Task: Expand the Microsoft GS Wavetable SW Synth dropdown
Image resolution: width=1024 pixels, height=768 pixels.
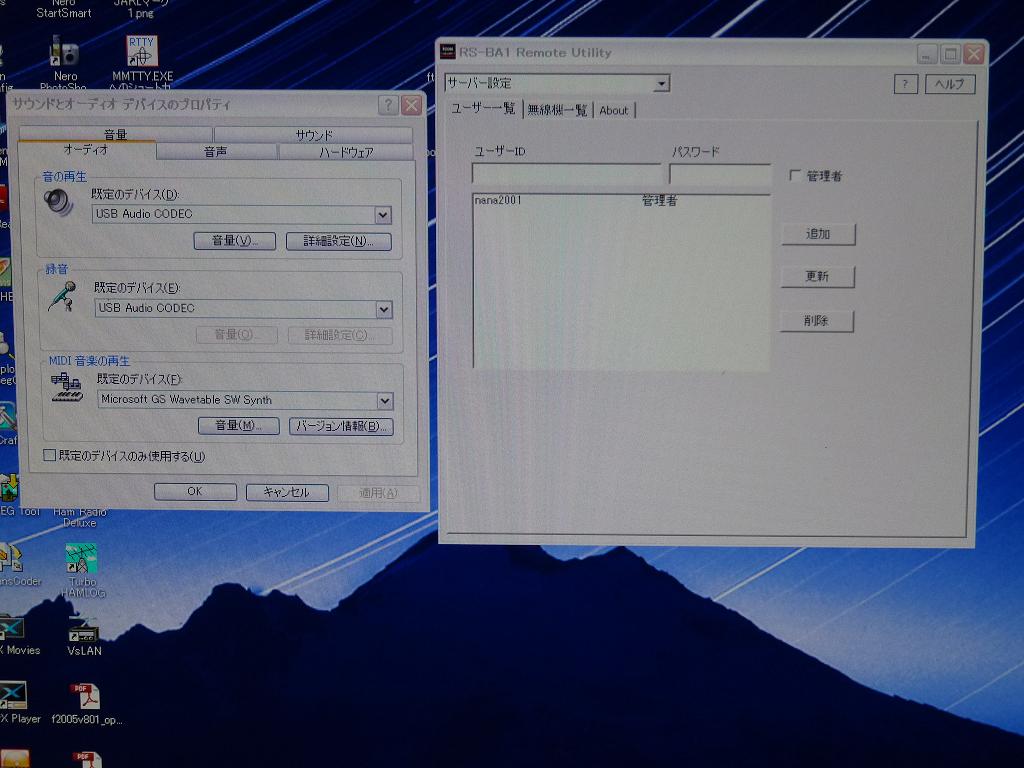Action: pos(384,401)
